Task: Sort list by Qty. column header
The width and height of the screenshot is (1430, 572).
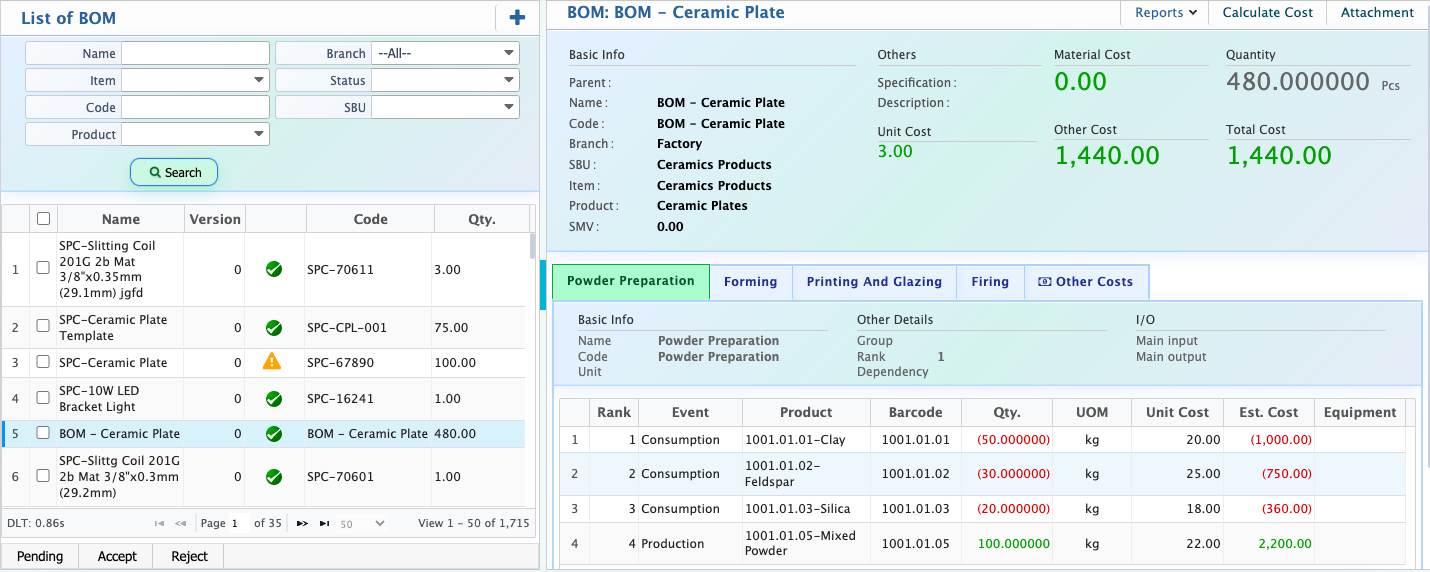Action: point(481,219)
